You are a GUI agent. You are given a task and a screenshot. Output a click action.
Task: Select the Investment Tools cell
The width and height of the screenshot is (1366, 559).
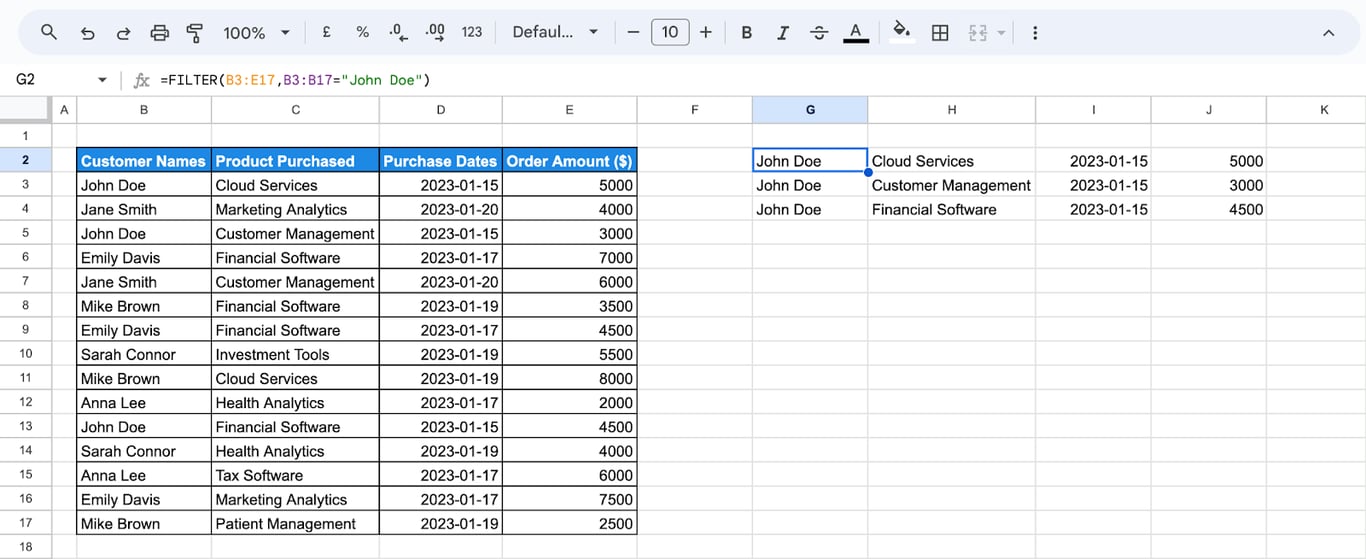click(x=295, y=354)
